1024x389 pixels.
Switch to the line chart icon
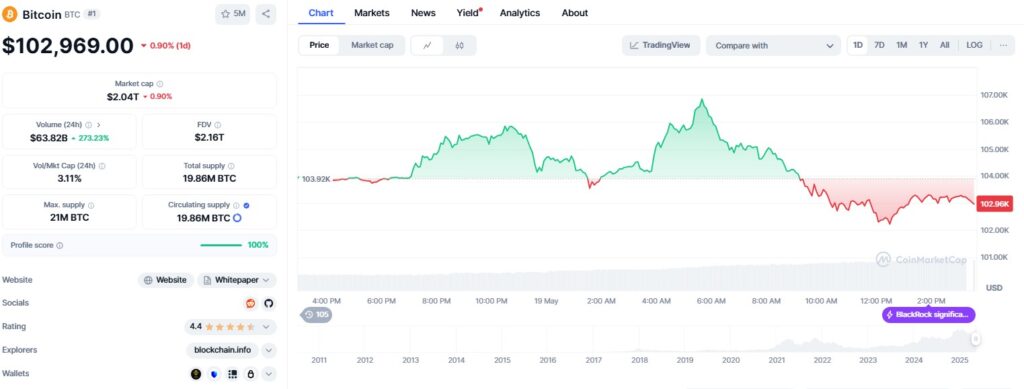coord(427,45)
